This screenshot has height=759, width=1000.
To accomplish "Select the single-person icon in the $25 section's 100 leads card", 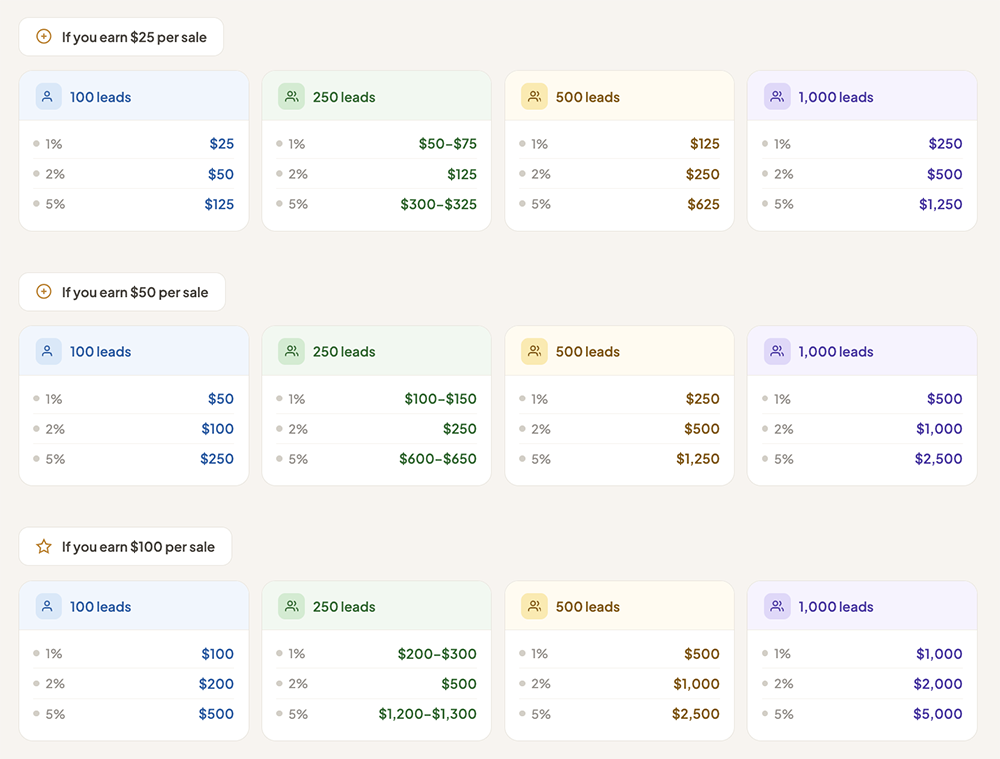I will coord(48,97).
